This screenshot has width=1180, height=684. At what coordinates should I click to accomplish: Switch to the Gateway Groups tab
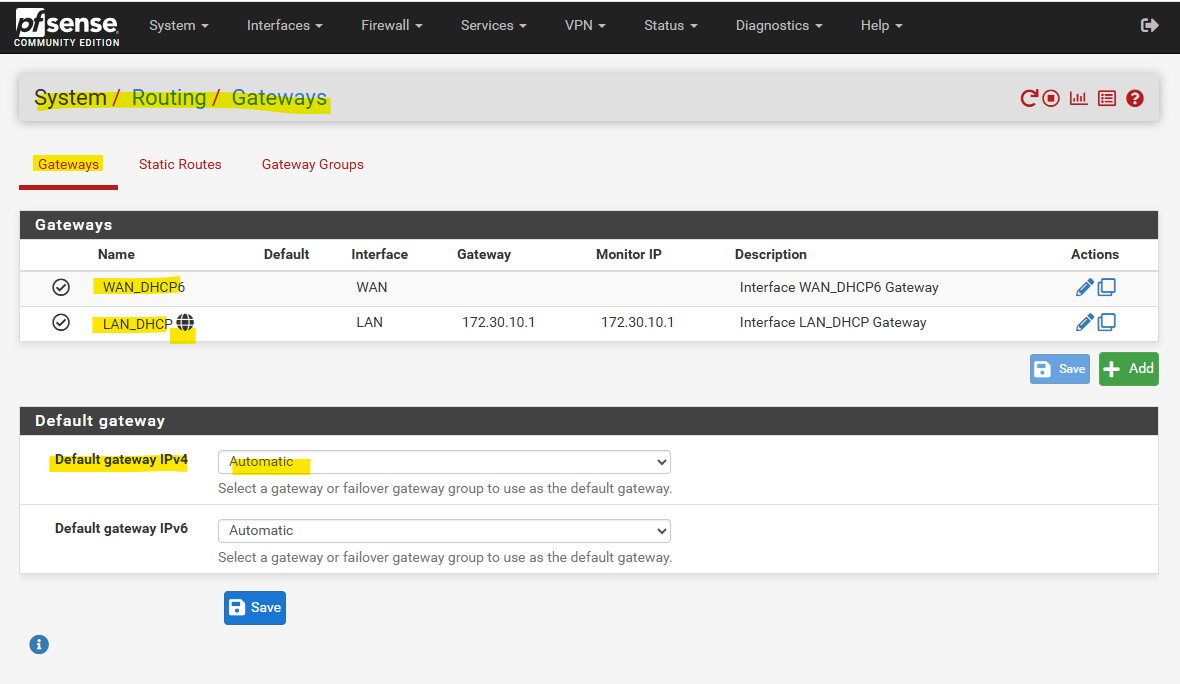click(x=312, y=164)
